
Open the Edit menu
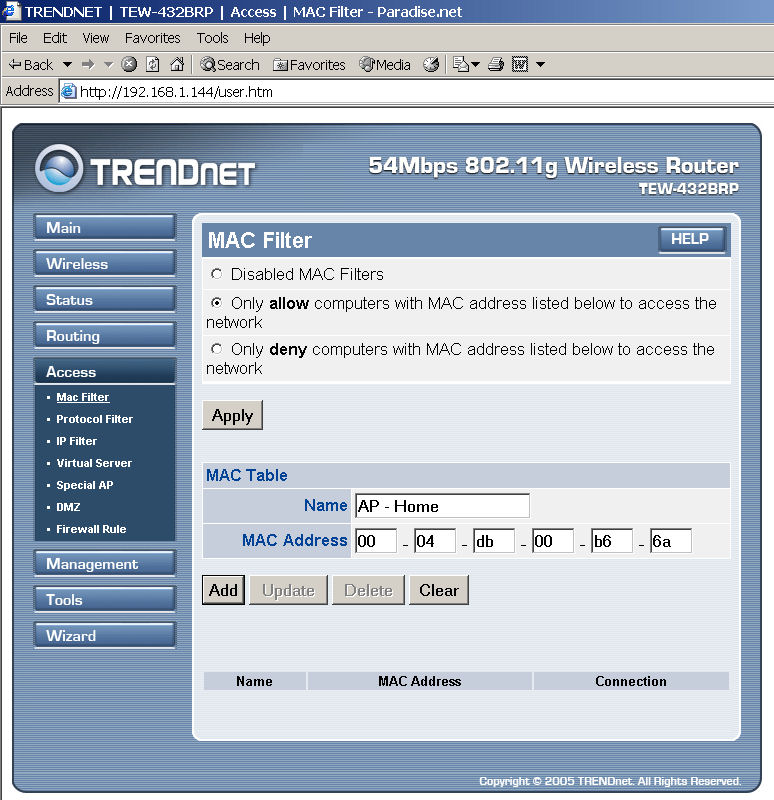[55, 38]
